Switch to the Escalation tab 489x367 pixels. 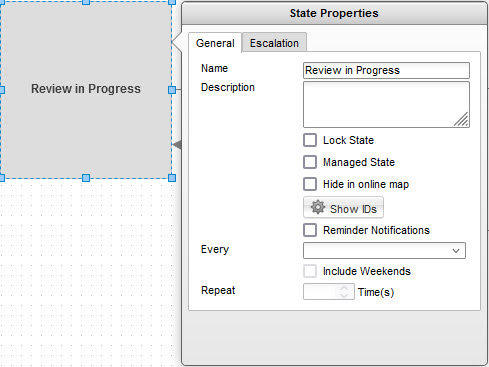(x=274, y=43)
